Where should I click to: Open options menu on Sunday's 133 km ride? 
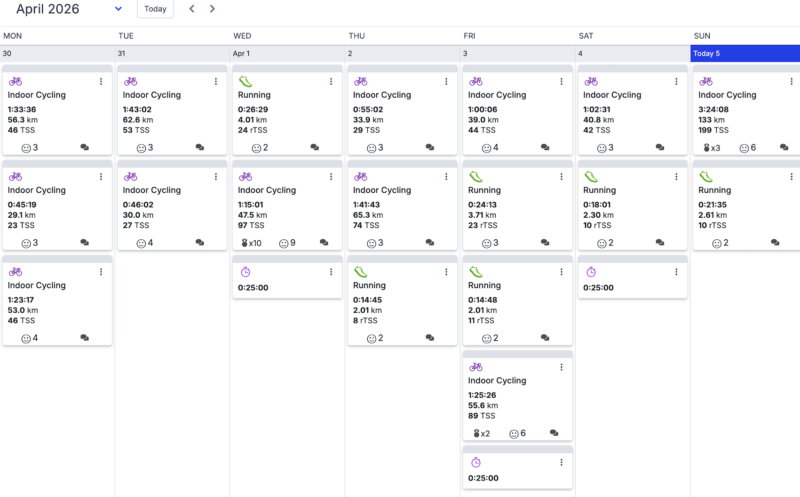pyautogui.click(x=790, y=82)
